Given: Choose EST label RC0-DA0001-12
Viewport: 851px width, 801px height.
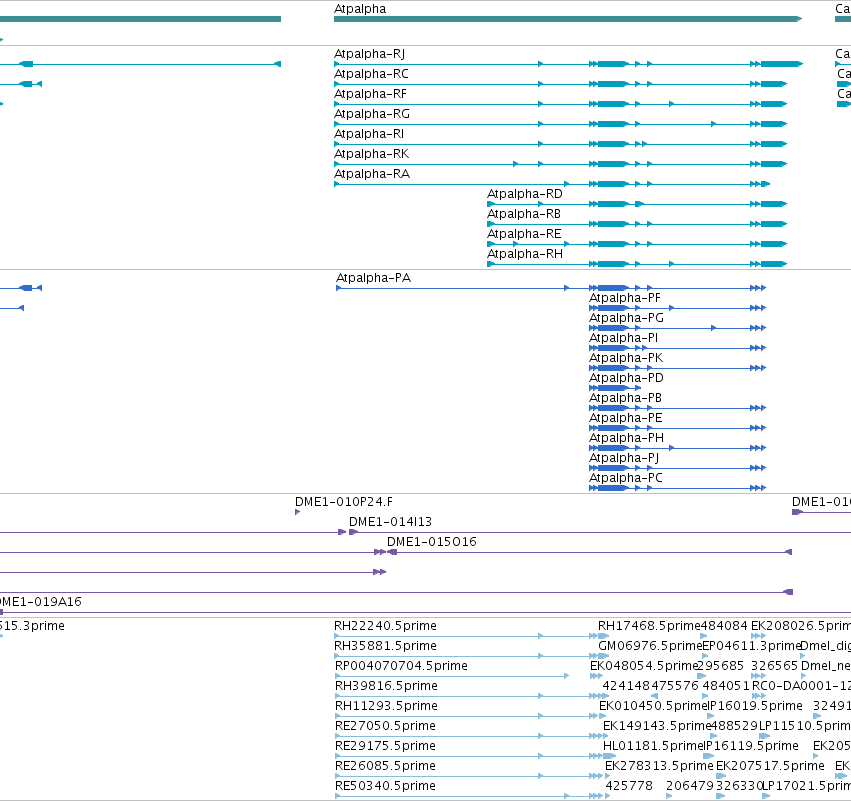Looking at the screenshot, I should pos(801,686).
